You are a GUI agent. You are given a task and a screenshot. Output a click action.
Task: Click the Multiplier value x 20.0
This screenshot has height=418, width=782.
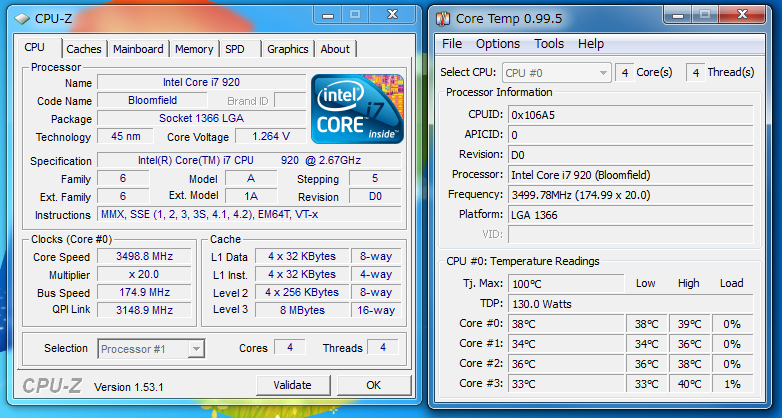click(x=144, y=274)
